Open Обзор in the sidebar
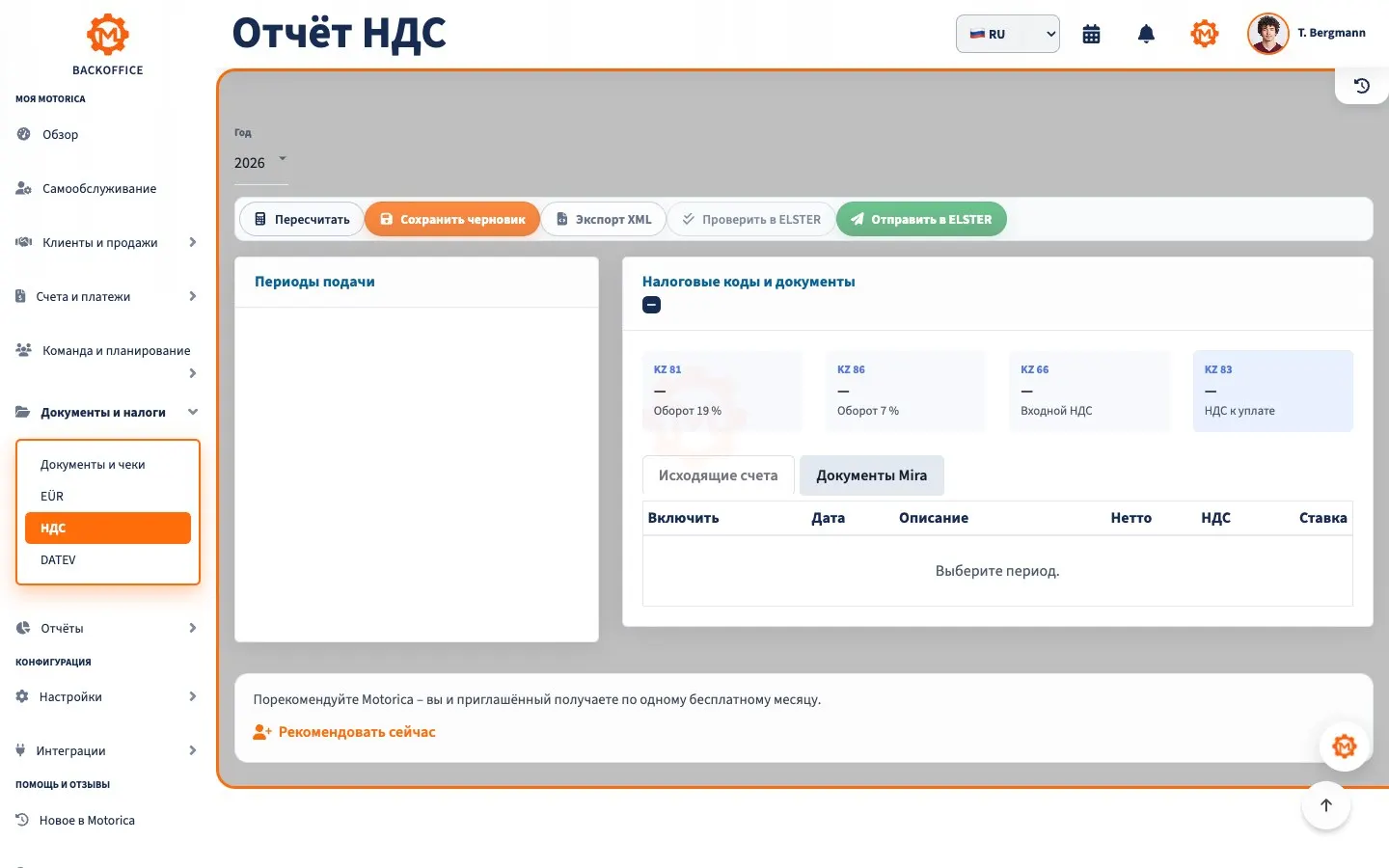 tap(60, 134)
